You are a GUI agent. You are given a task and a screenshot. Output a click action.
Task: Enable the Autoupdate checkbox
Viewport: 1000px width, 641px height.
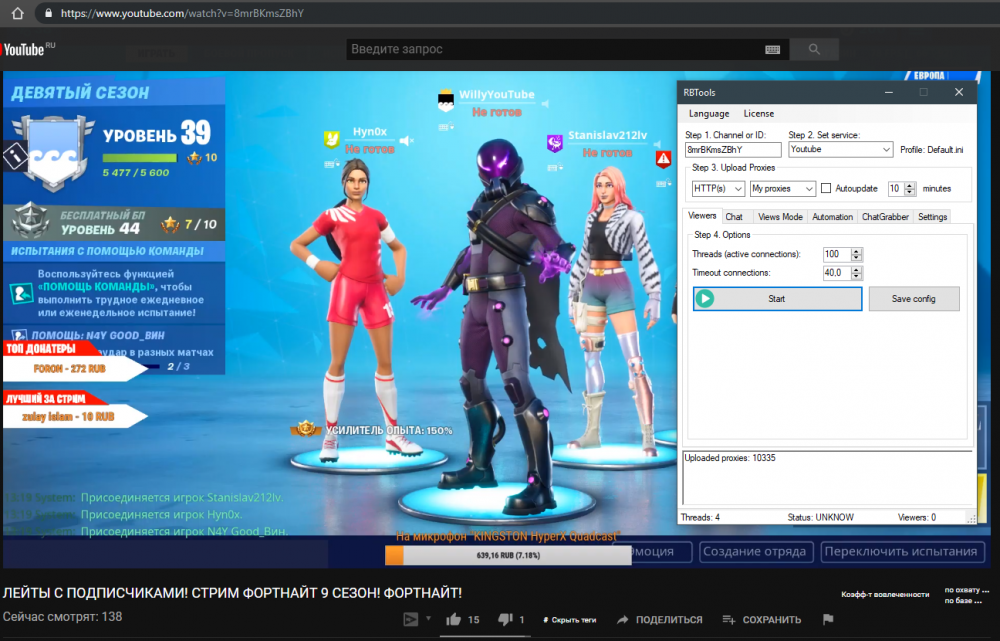coord(826,188)
